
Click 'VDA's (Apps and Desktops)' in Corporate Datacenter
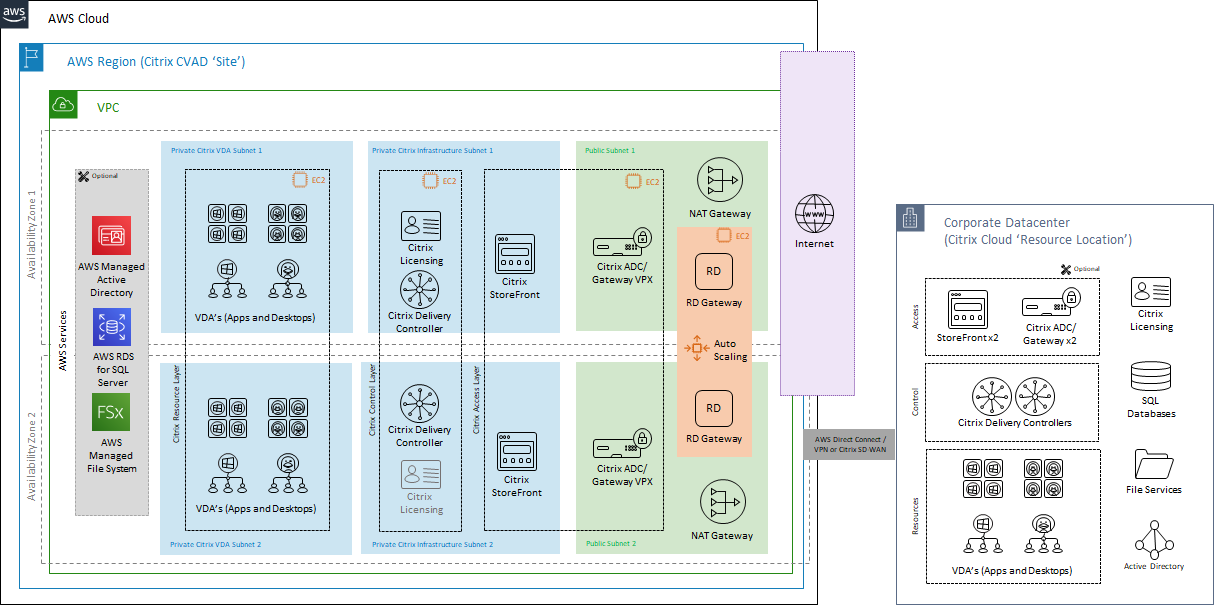click(x=1014, y=570)
